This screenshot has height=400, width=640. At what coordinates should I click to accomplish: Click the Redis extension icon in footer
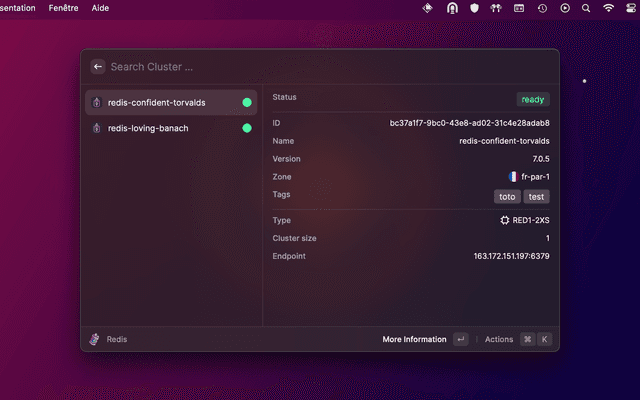95,339
